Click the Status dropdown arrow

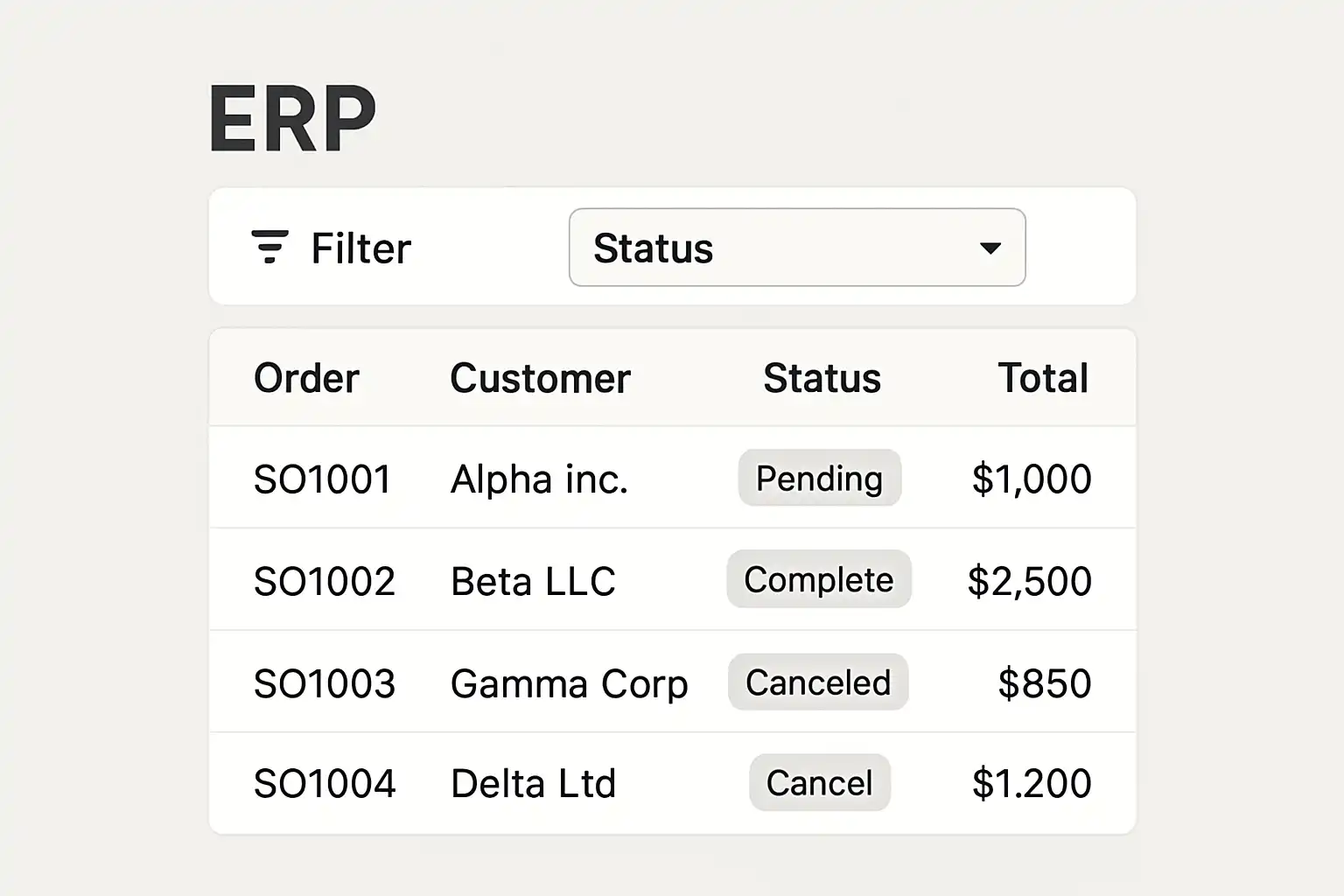click(990, 248)
